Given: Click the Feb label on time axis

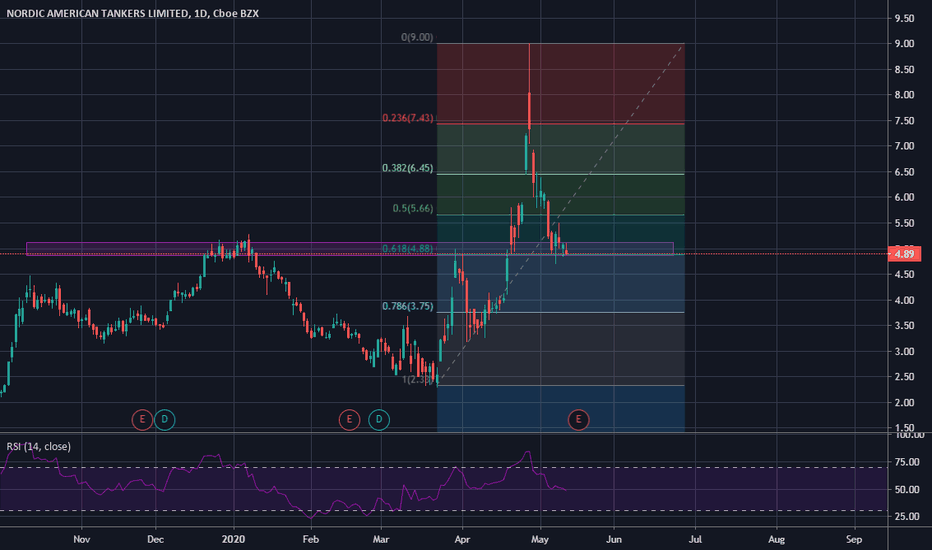Looking at the screenshot, I should [310, 539].
